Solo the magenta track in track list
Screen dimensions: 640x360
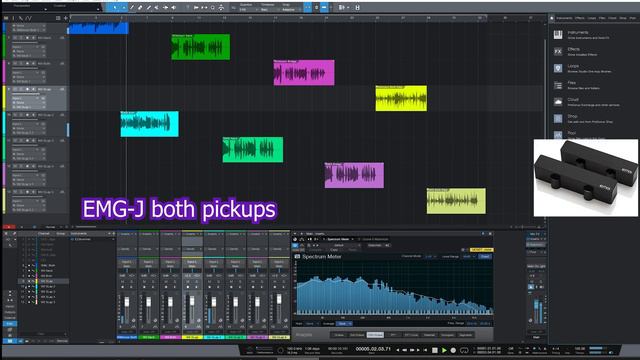[22, 64]
